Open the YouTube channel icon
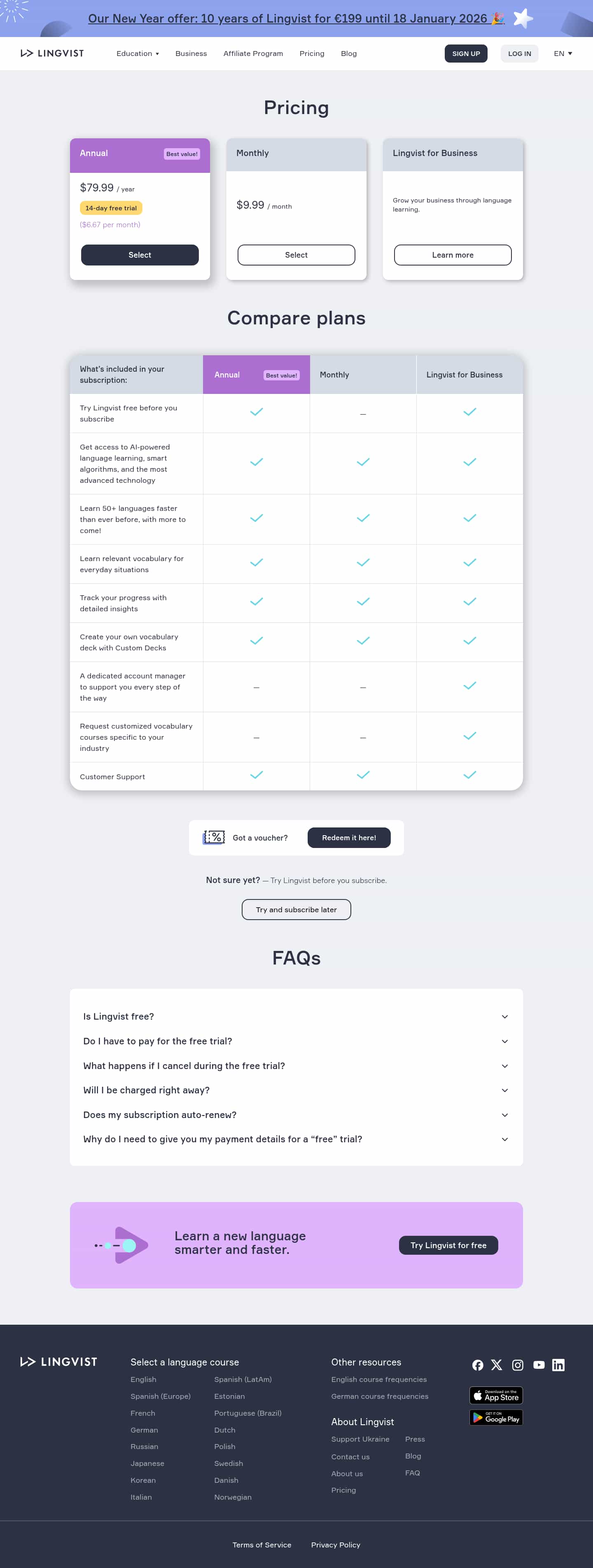Viewport: 593px width, 1568px height. (x=539, y=1365)
